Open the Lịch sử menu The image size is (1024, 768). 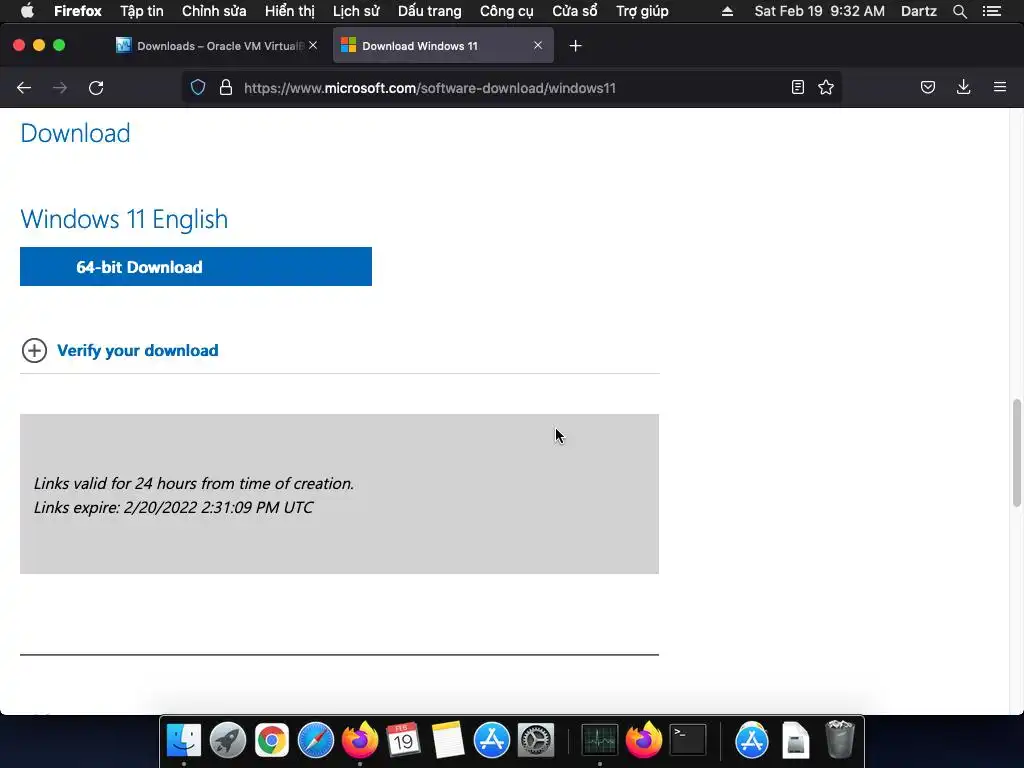[x=356, y=11]
